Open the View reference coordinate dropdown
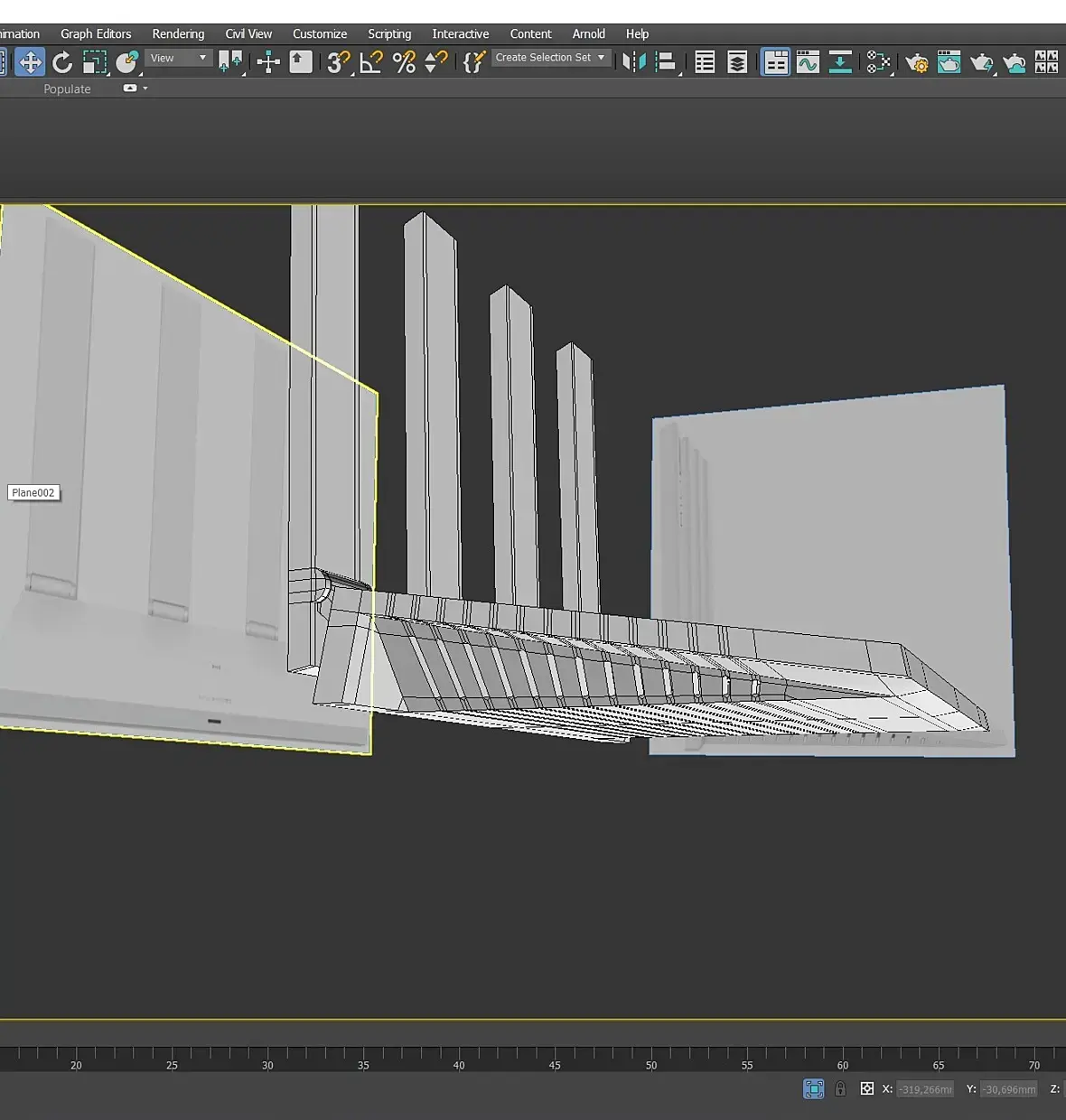Screen dimensions: 1066x1120 coord(179,58)
